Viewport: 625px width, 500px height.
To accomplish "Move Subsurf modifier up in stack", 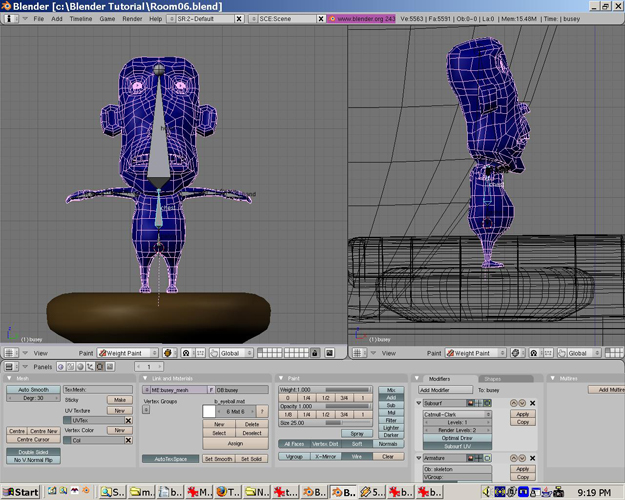I will (x=513, y=403).
